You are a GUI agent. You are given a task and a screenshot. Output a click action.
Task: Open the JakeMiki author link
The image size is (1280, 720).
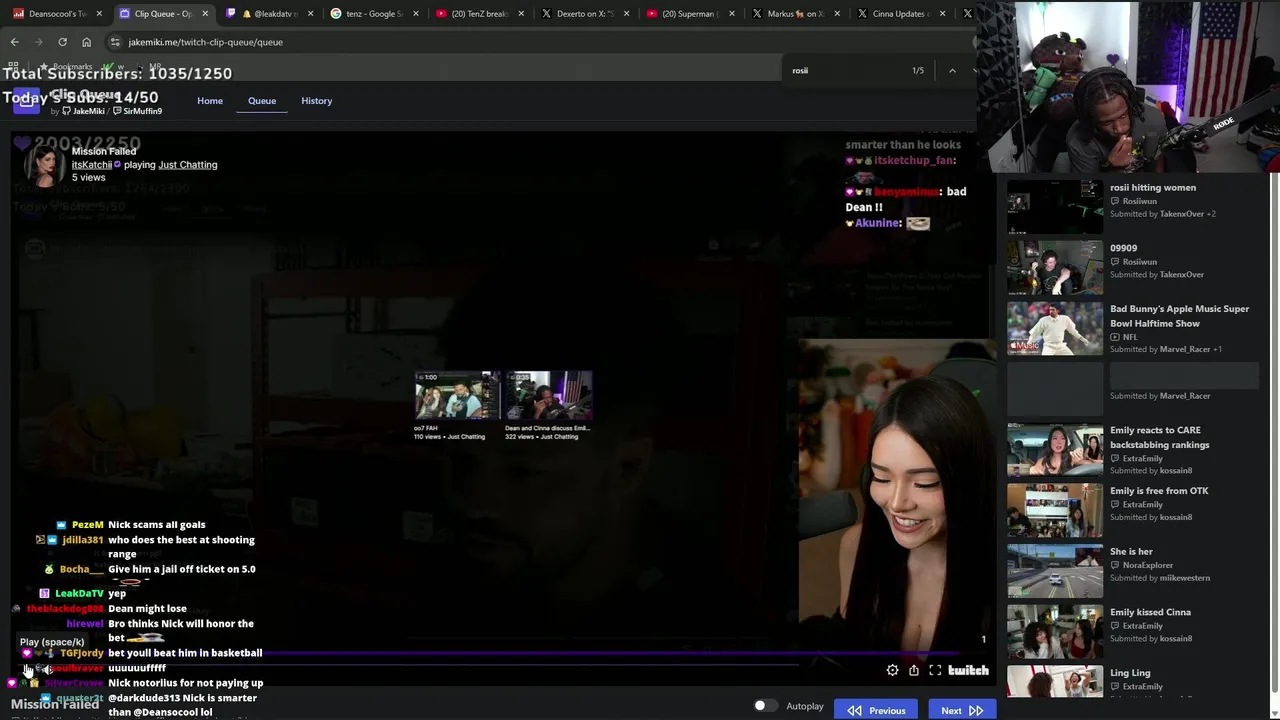point(86,111)
